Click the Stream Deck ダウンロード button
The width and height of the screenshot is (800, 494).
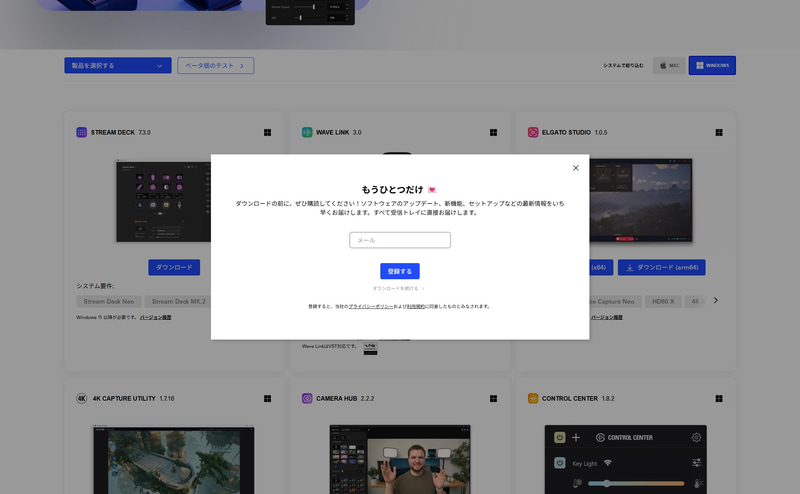point(174,267)
